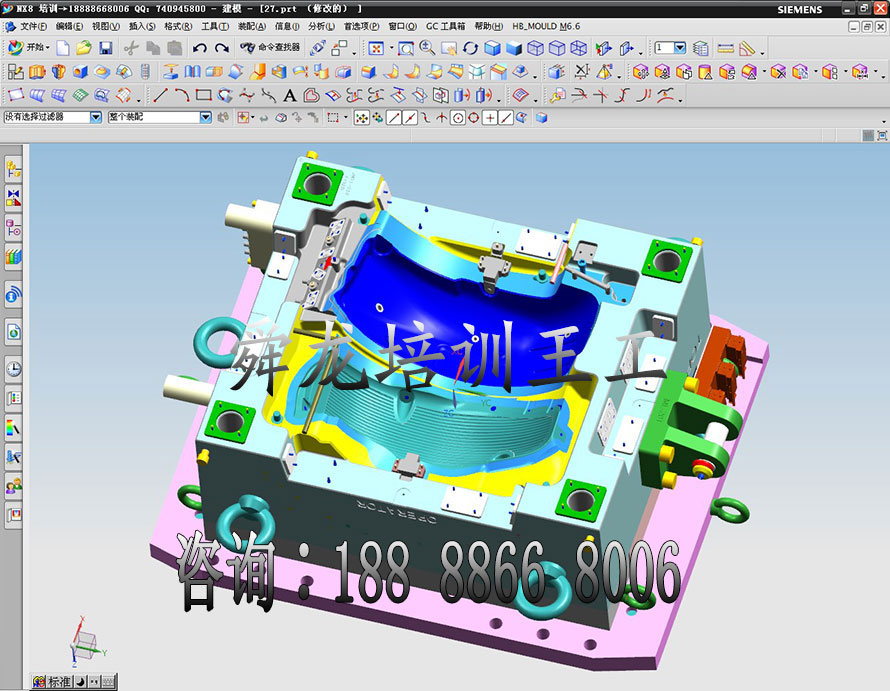Viewport: 890px width, 691px height.
Task: Toggle the snap Arc Center option
Action: tap(457, 118)
